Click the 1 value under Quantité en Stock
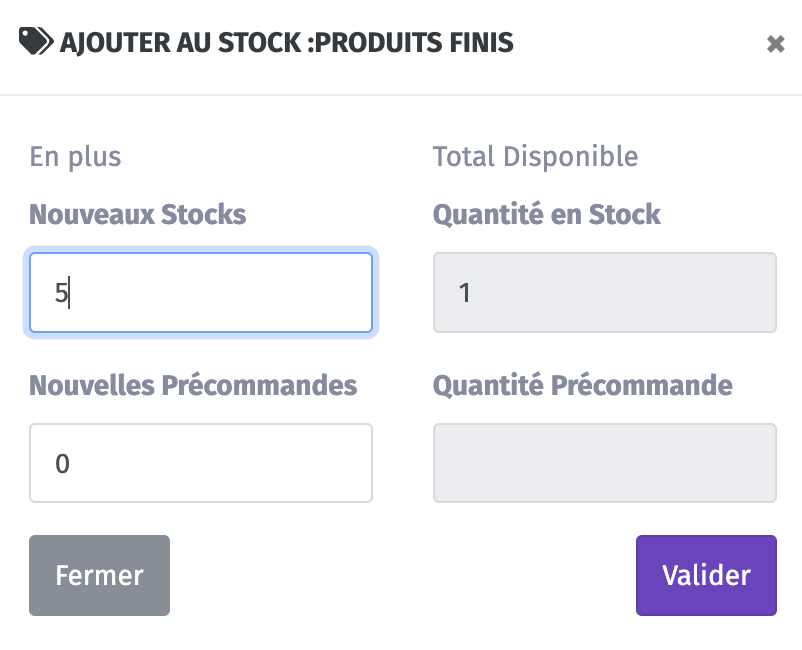 point(464,293)
